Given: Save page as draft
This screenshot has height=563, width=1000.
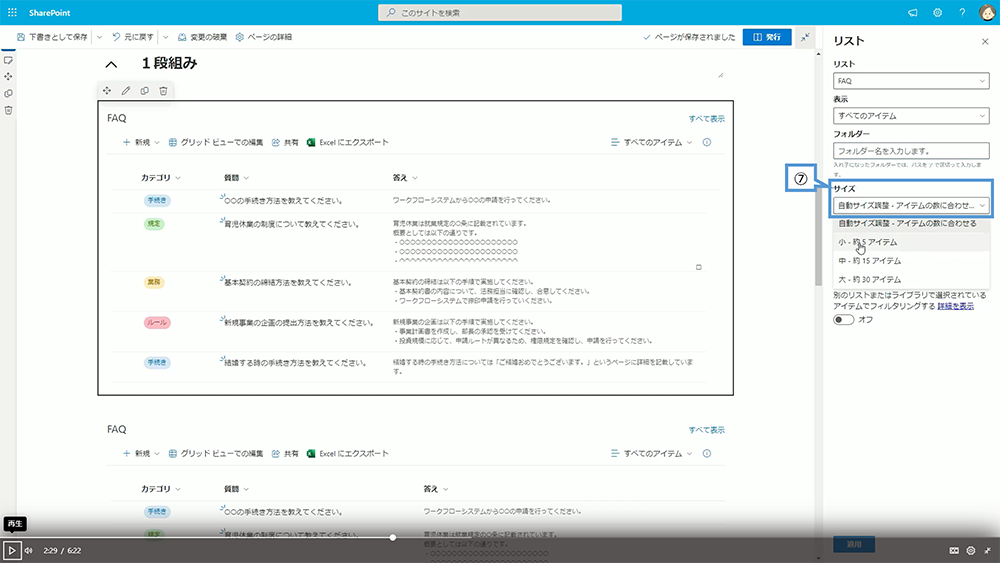Looking at the screenshot, I should click(x=52, y=37).
